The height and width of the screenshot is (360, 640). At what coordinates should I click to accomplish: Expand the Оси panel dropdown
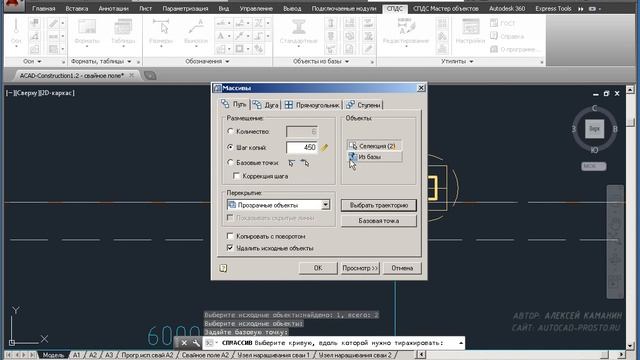click(x=40, y=62)
